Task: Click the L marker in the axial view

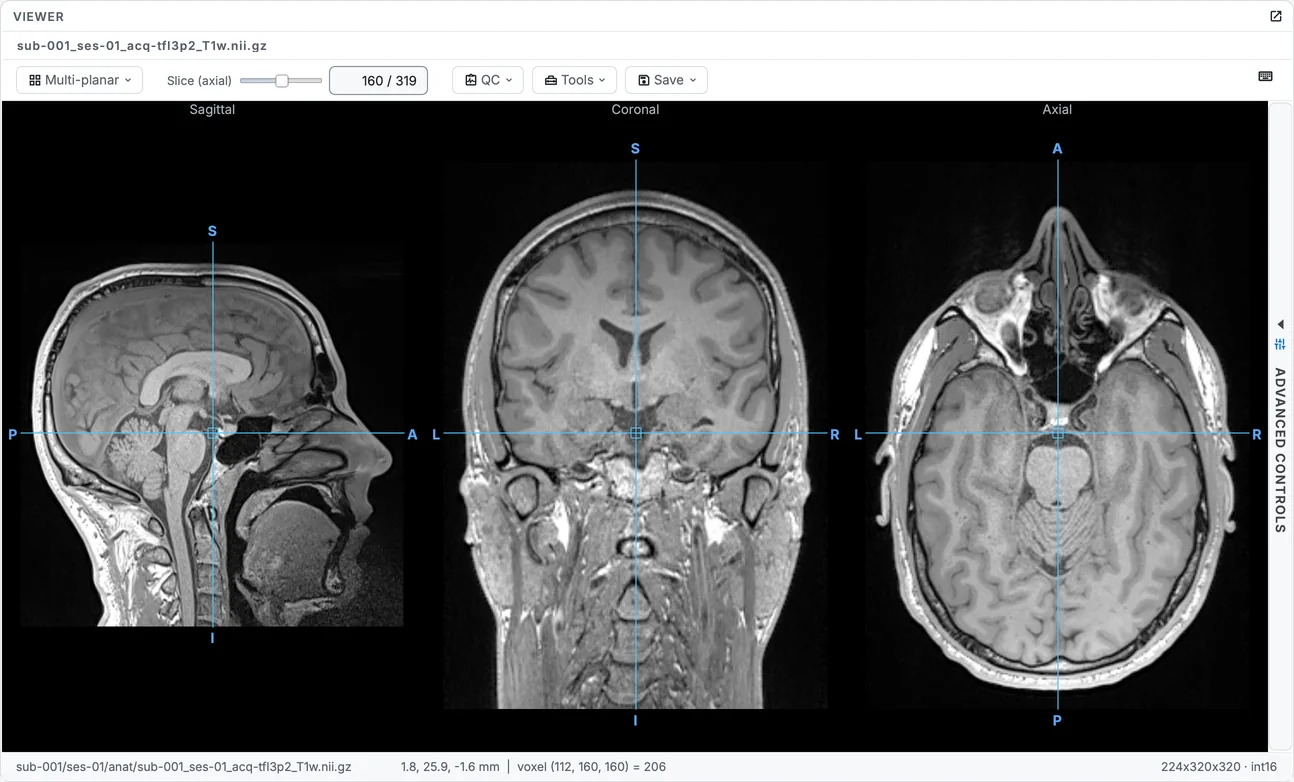Action: coord(858,434)
